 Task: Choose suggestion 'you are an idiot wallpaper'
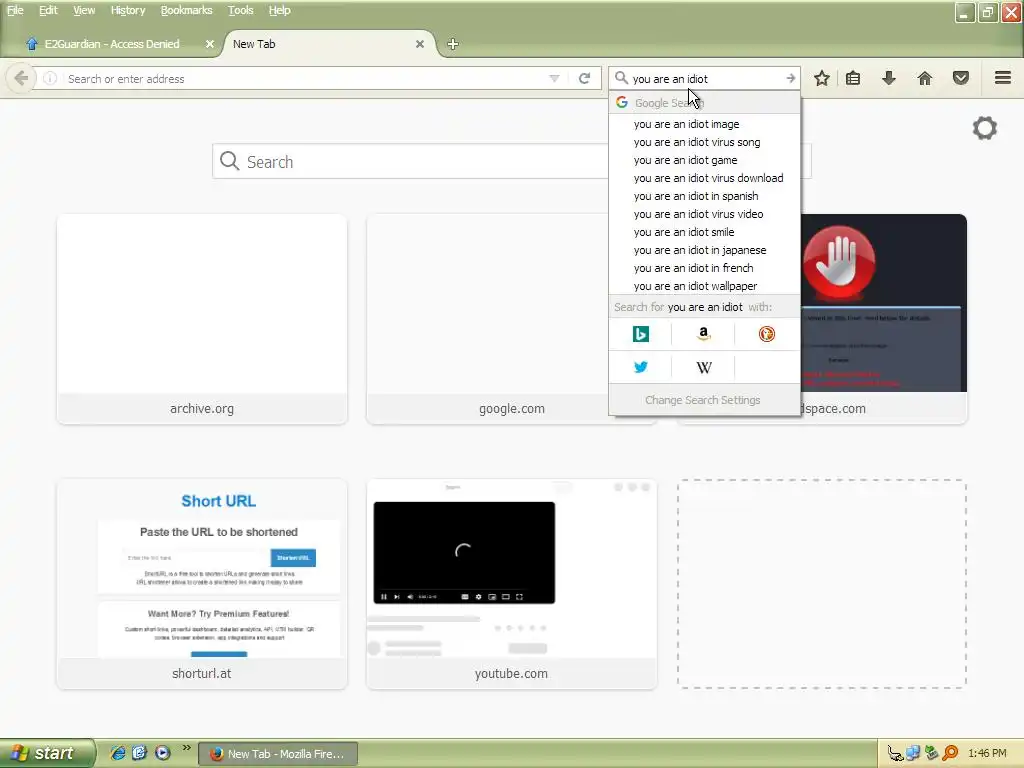tap(704, 286)
